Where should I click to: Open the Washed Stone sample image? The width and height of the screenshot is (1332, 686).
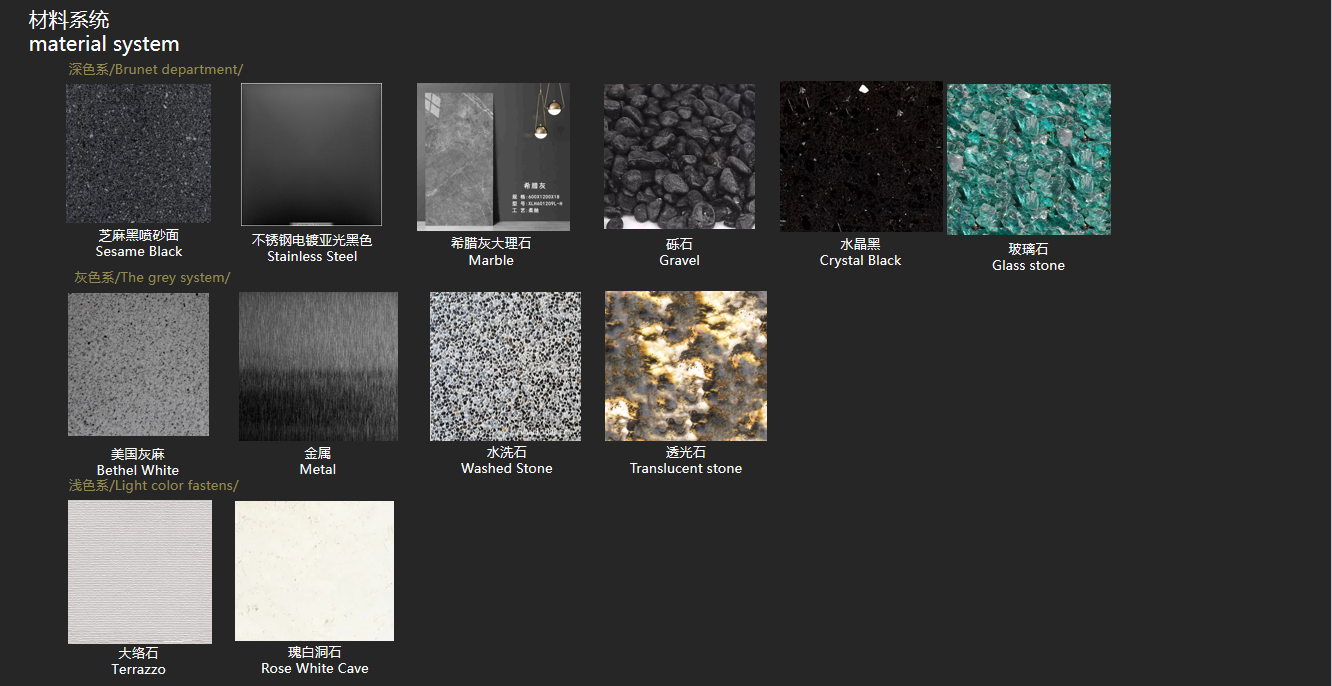click(505, 366)
